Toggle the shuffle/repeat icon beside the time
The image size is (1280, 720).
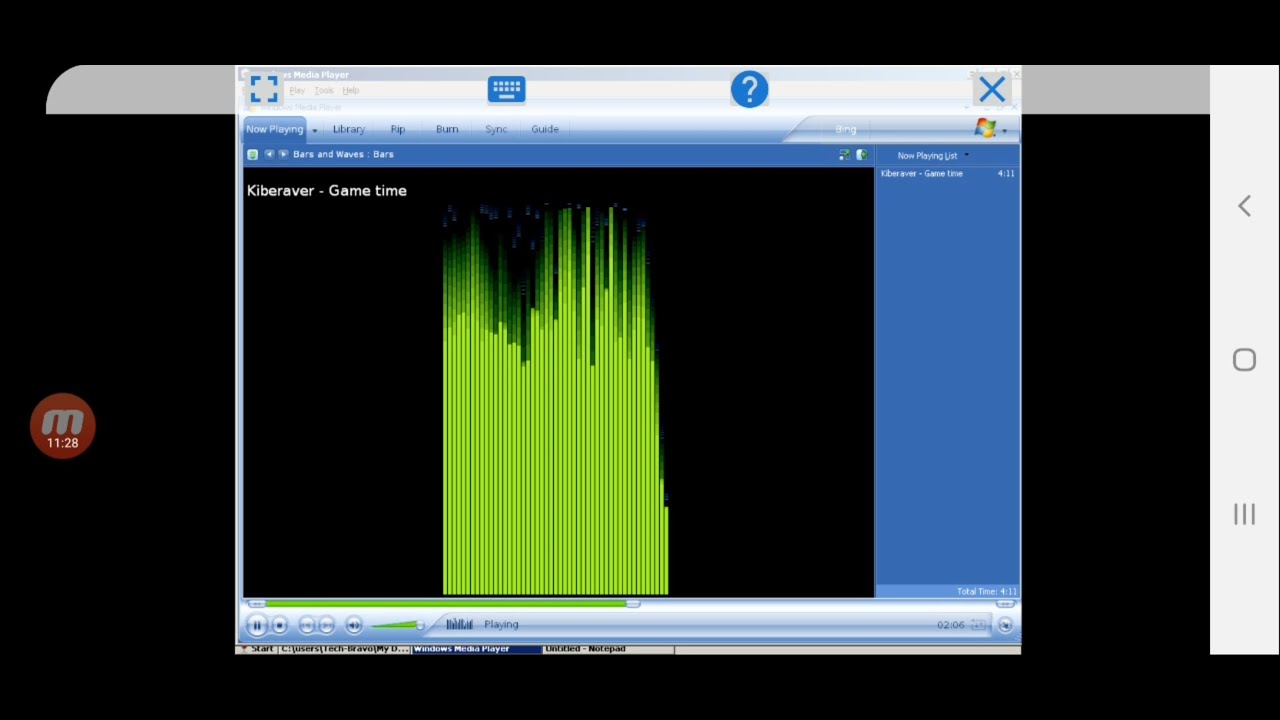coord(979,625)
